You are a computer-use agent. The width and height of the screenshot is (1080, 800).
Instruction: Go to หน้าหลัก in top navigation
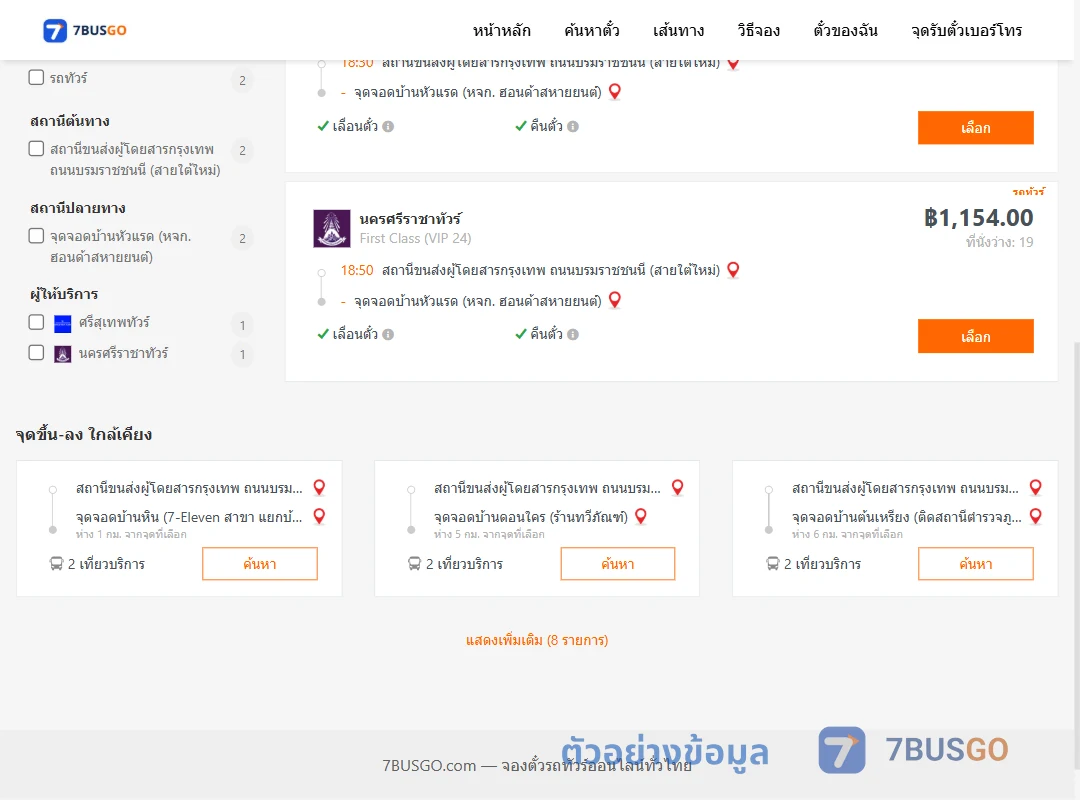coord(501,30)
